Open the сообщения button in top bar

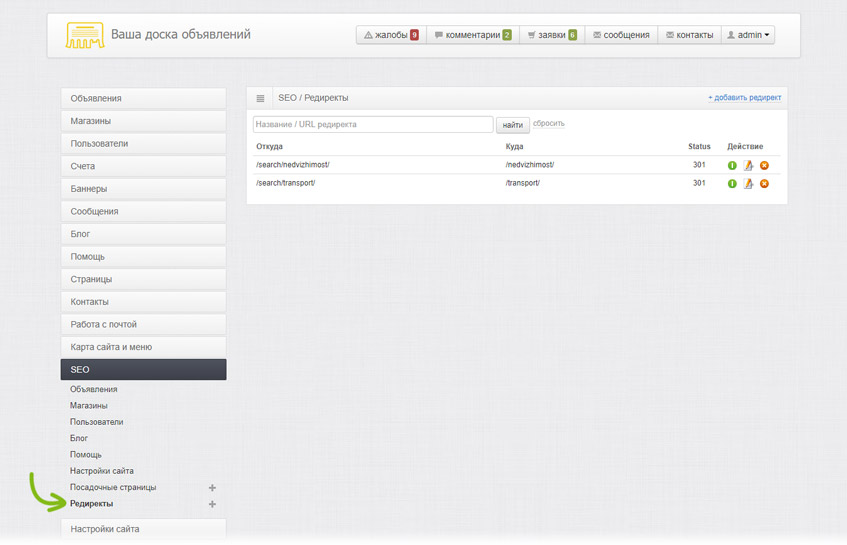point(621,35)
